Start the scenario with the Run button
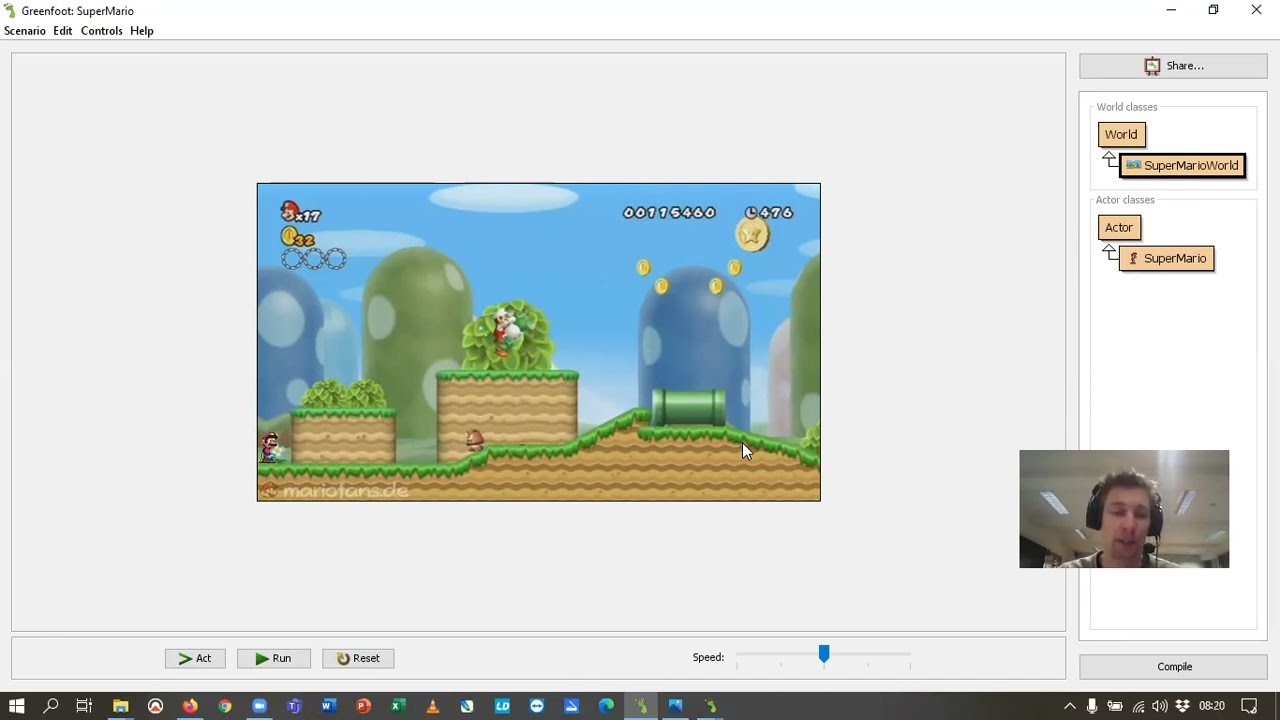The width and height of the screenshot is (1280, 720). (273, 658)
